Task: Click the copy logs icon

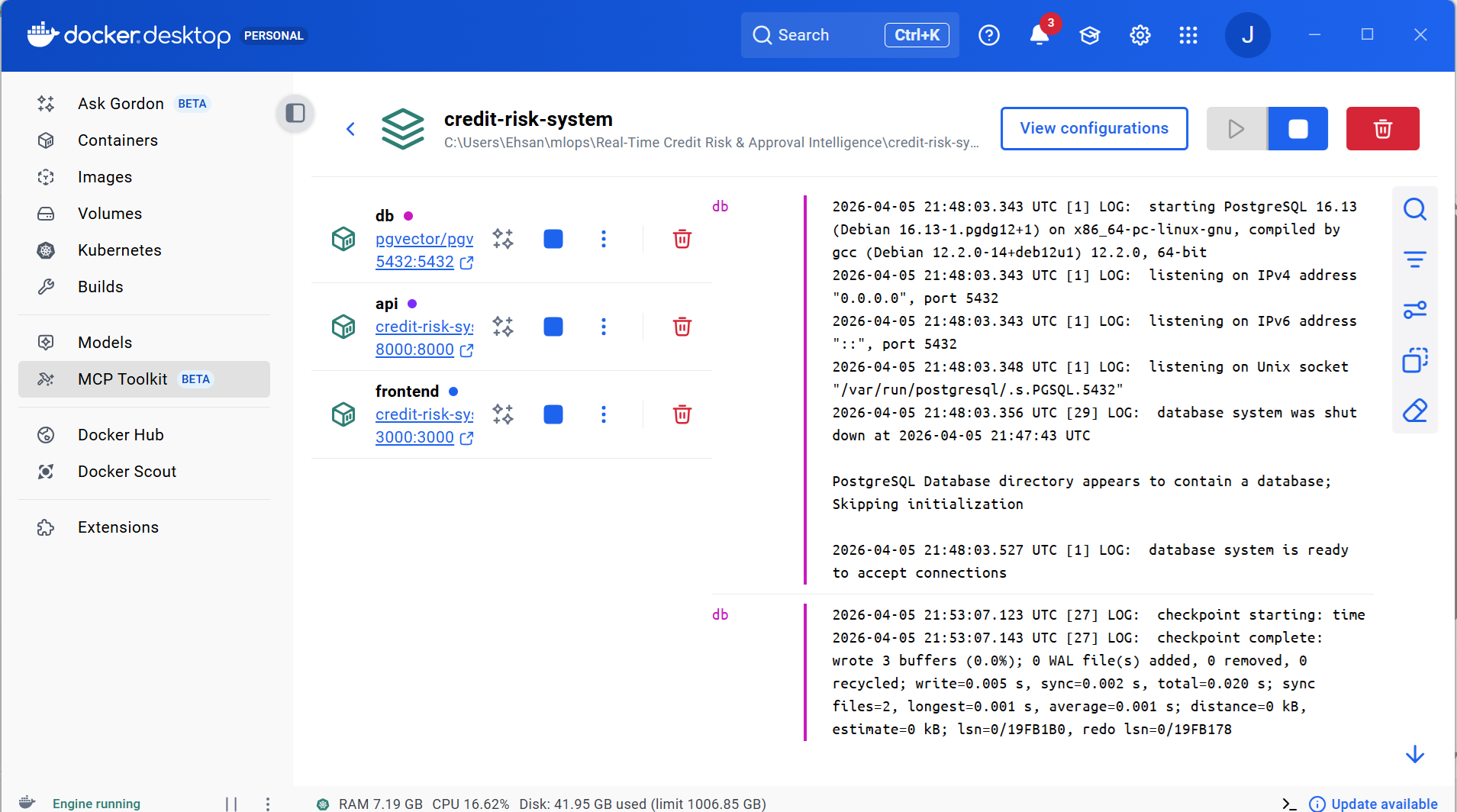Action: [1414, 360]
